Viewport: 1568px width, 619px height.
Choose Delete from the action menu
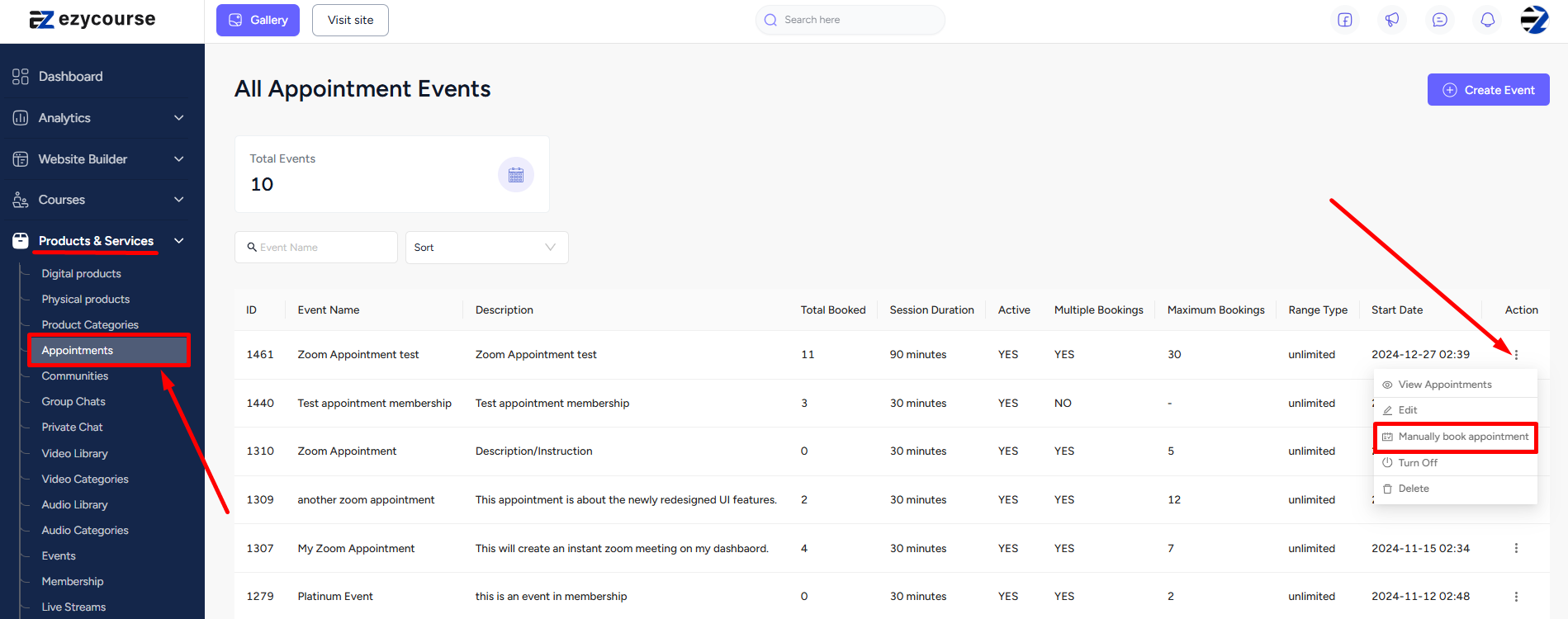(1456, 489)
